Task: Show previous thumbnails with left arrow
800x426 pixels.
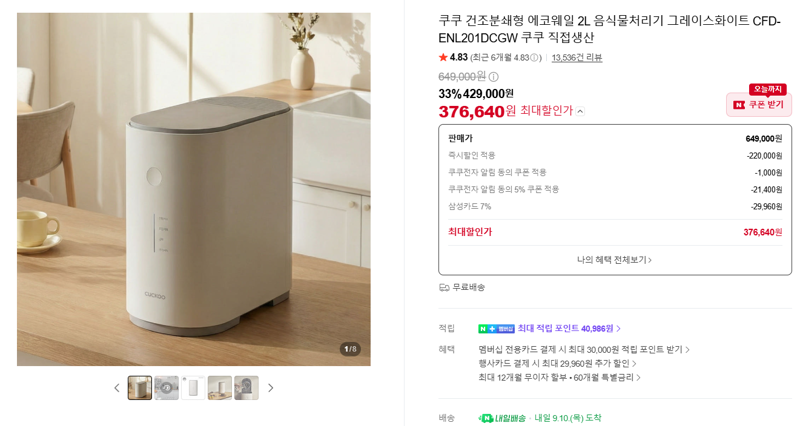Action: click(x=117, y=388)
